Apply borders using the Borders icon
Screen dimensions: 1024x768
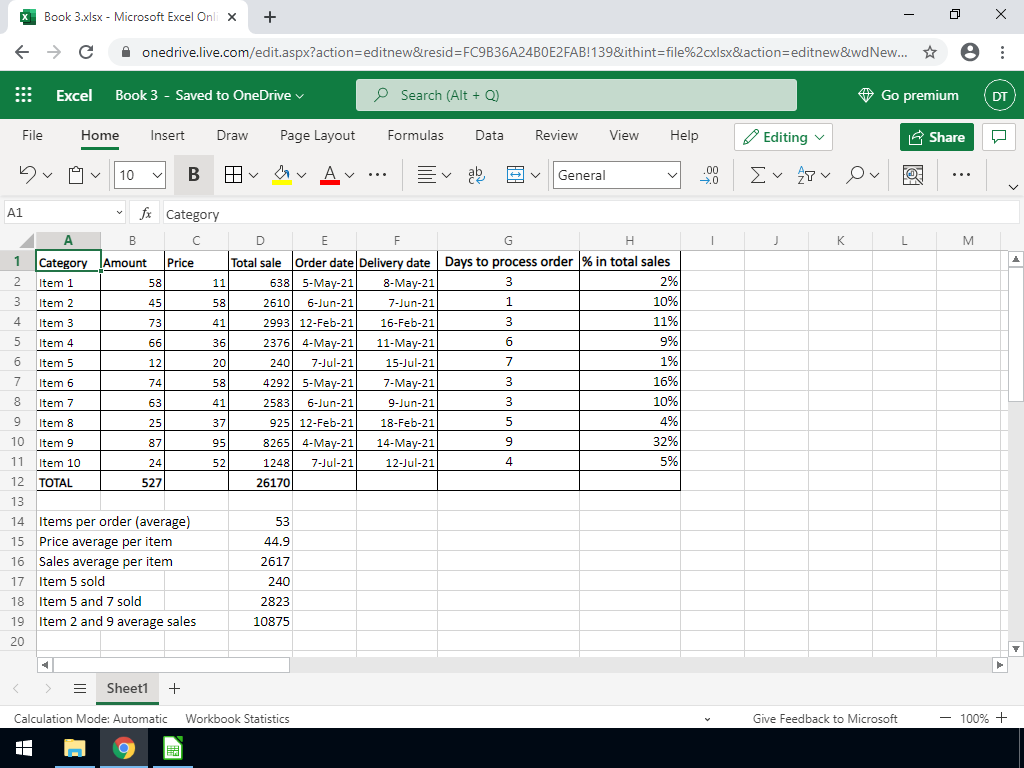pos(232,175)
